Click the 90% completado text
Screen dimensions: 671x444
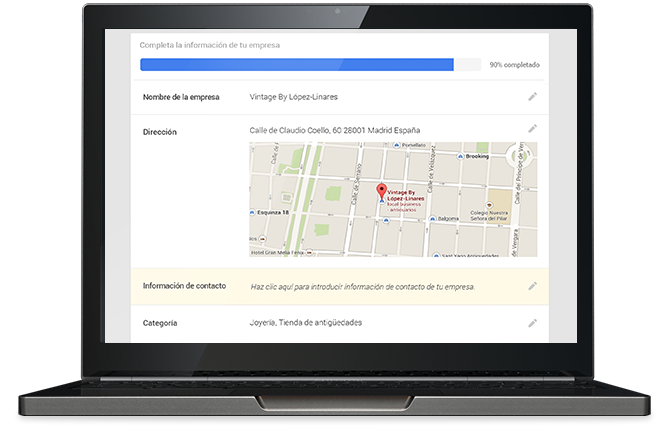click(x=515, y=65)
